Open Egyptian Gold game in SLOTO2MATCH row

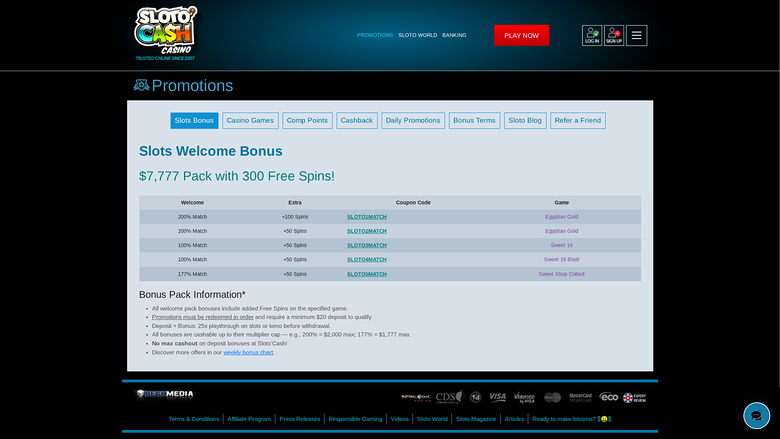[x=561, y=231]
